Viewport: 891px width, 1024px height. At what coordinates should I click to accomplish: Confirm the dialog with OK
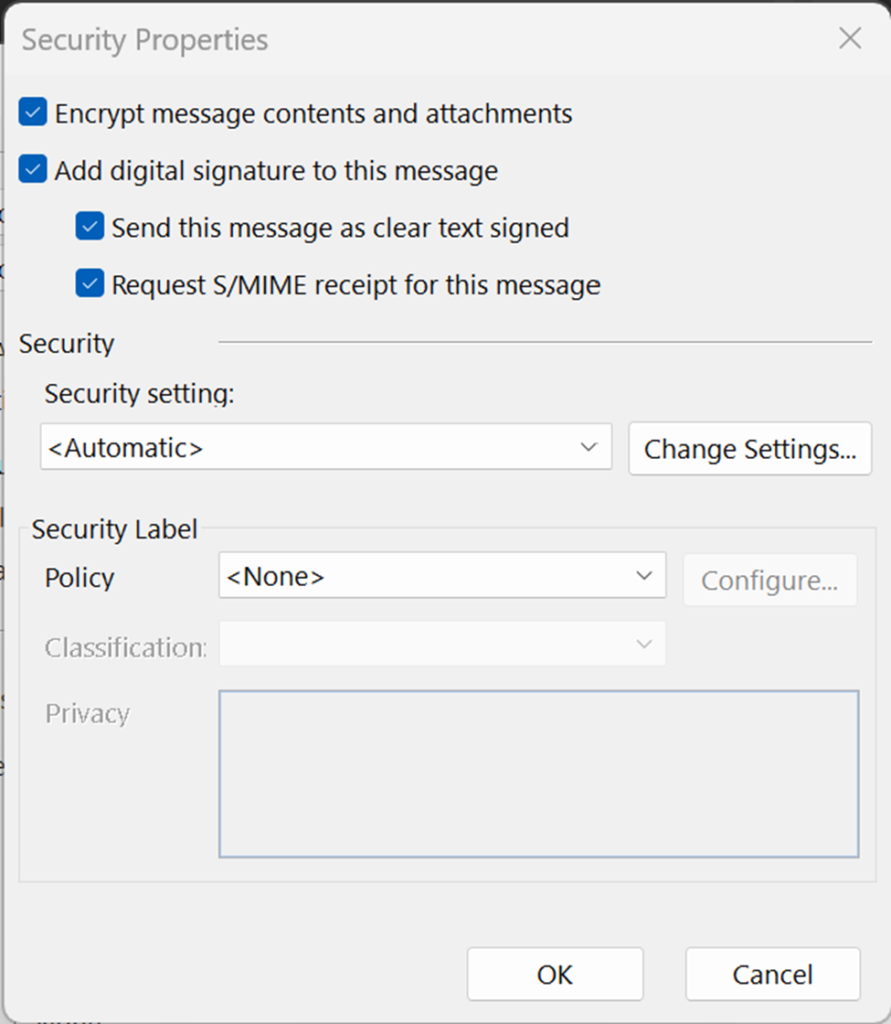pyautogui.click(x=555, y=974)
